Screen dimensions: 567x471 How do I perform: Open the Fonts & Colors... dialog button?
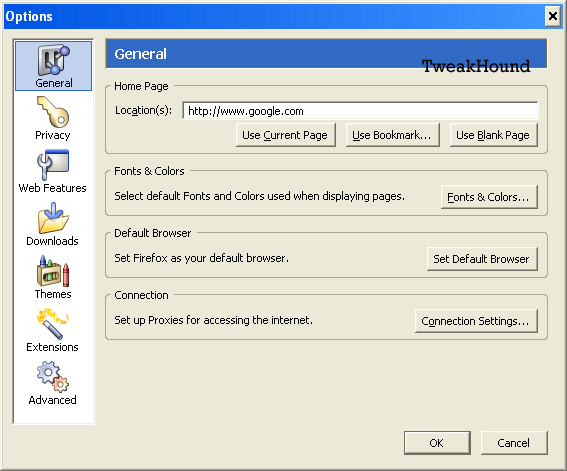click(x=489, y=197)
